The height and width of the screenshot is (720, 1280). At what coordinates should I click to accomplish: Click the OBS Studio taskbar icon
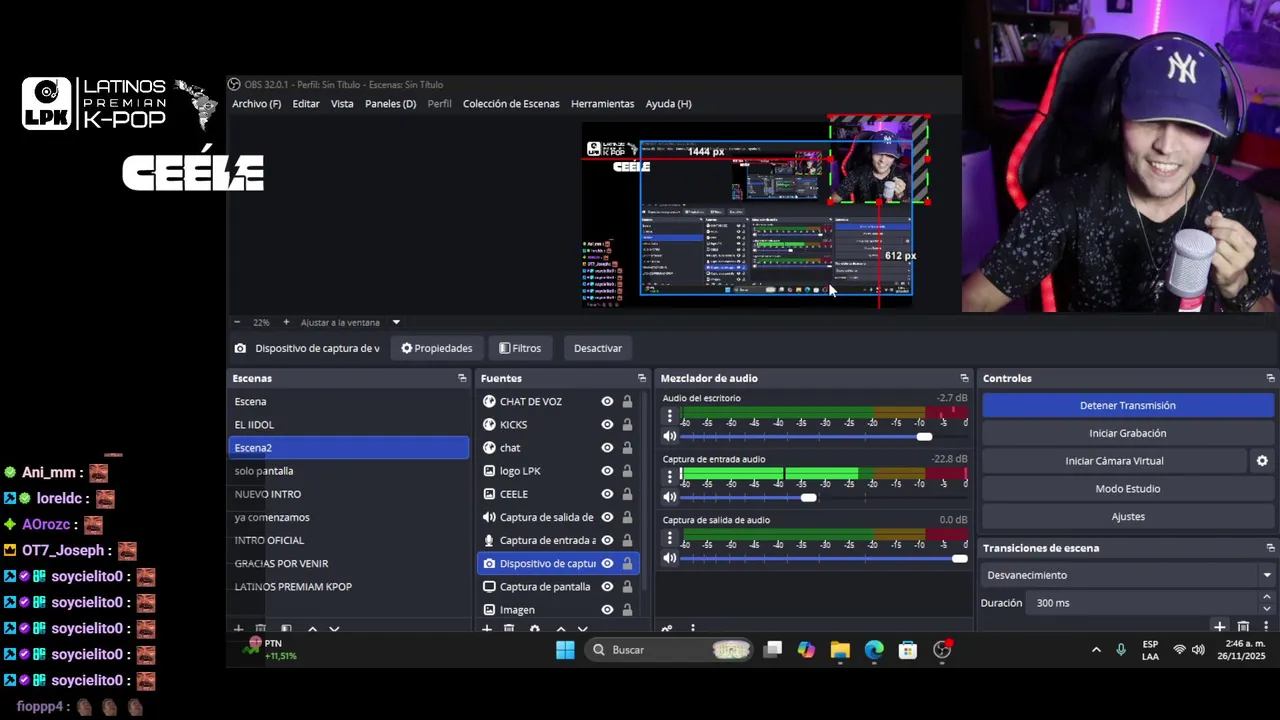pyautogui.click(x=942, y=650)
